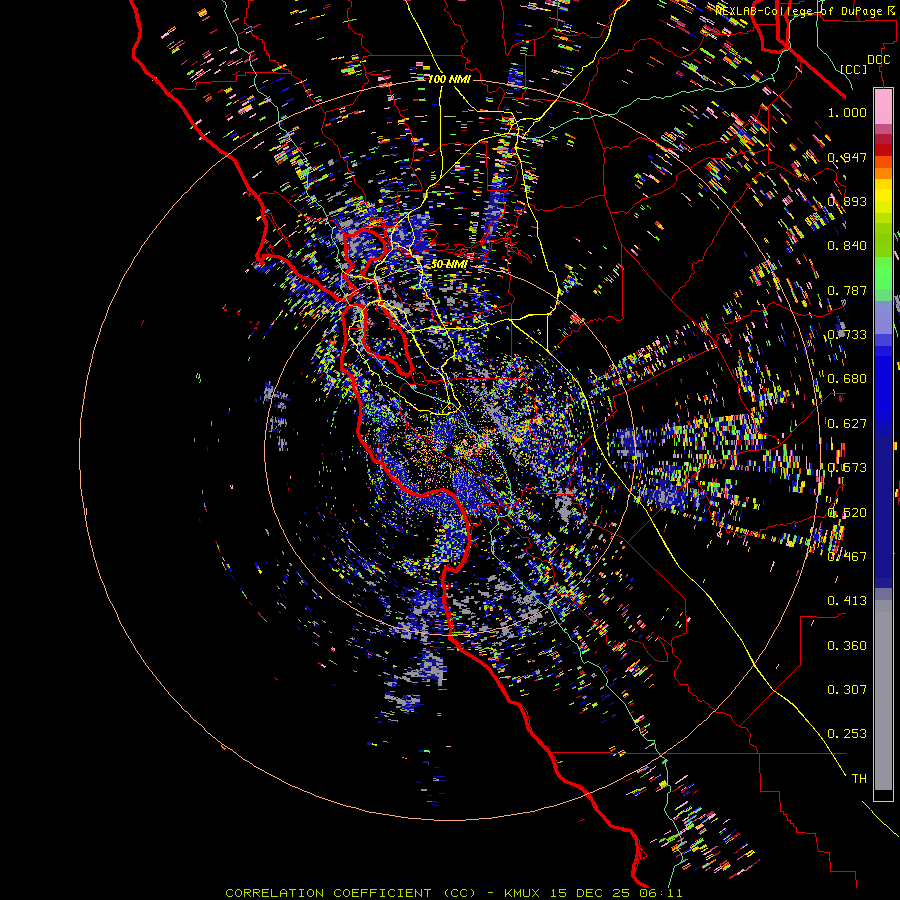Click the 0.680 legend value

pyautogui.click(x=847, y=379)
